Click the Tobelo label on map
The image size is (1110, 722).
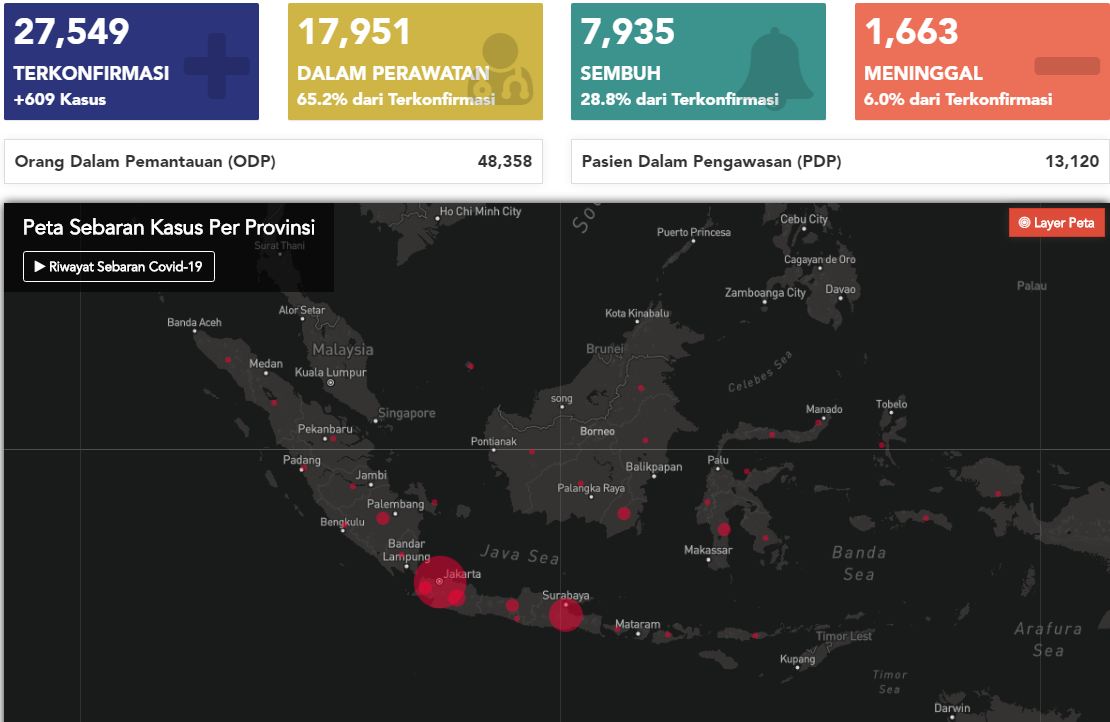891,404
